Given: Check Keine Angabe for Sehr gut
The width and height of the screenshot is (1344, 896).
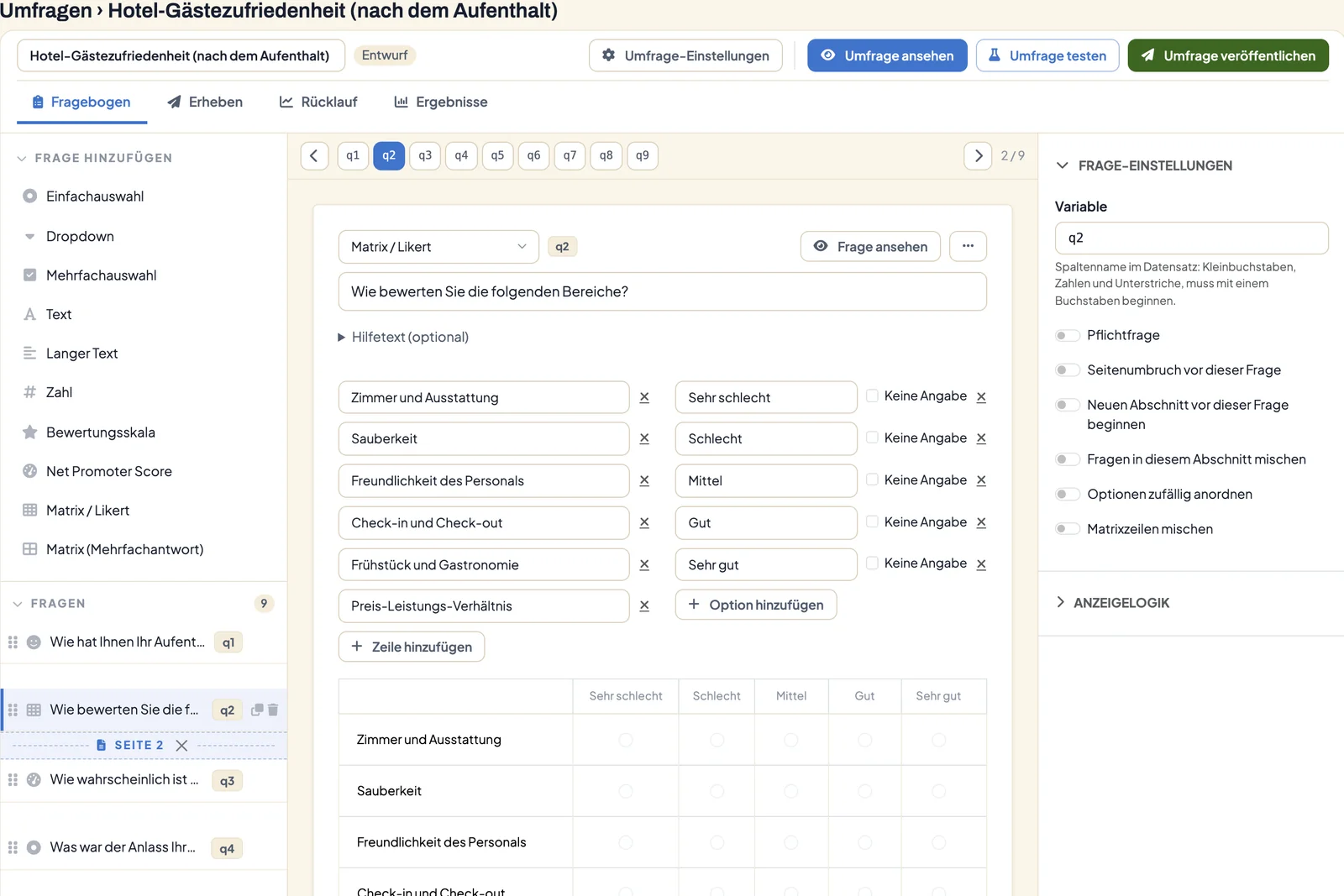Looking at the screenshot, I should coord(872,563).
